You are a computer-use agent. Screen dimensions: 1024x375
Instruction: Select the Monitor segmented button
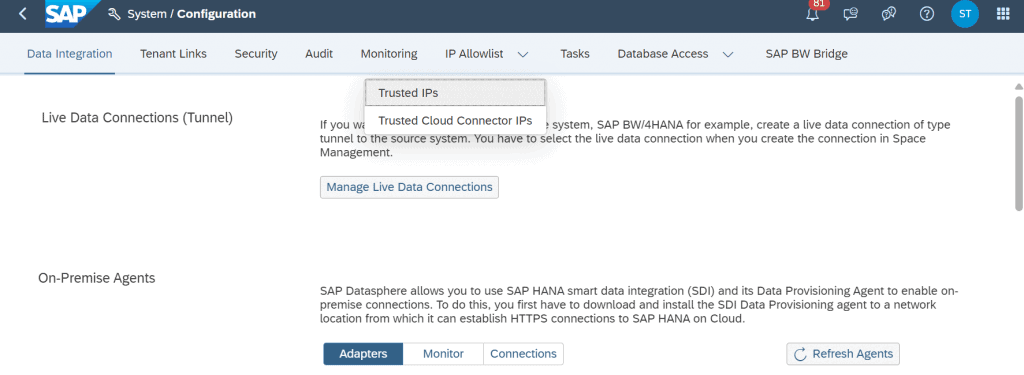click(x=443, y=353)
